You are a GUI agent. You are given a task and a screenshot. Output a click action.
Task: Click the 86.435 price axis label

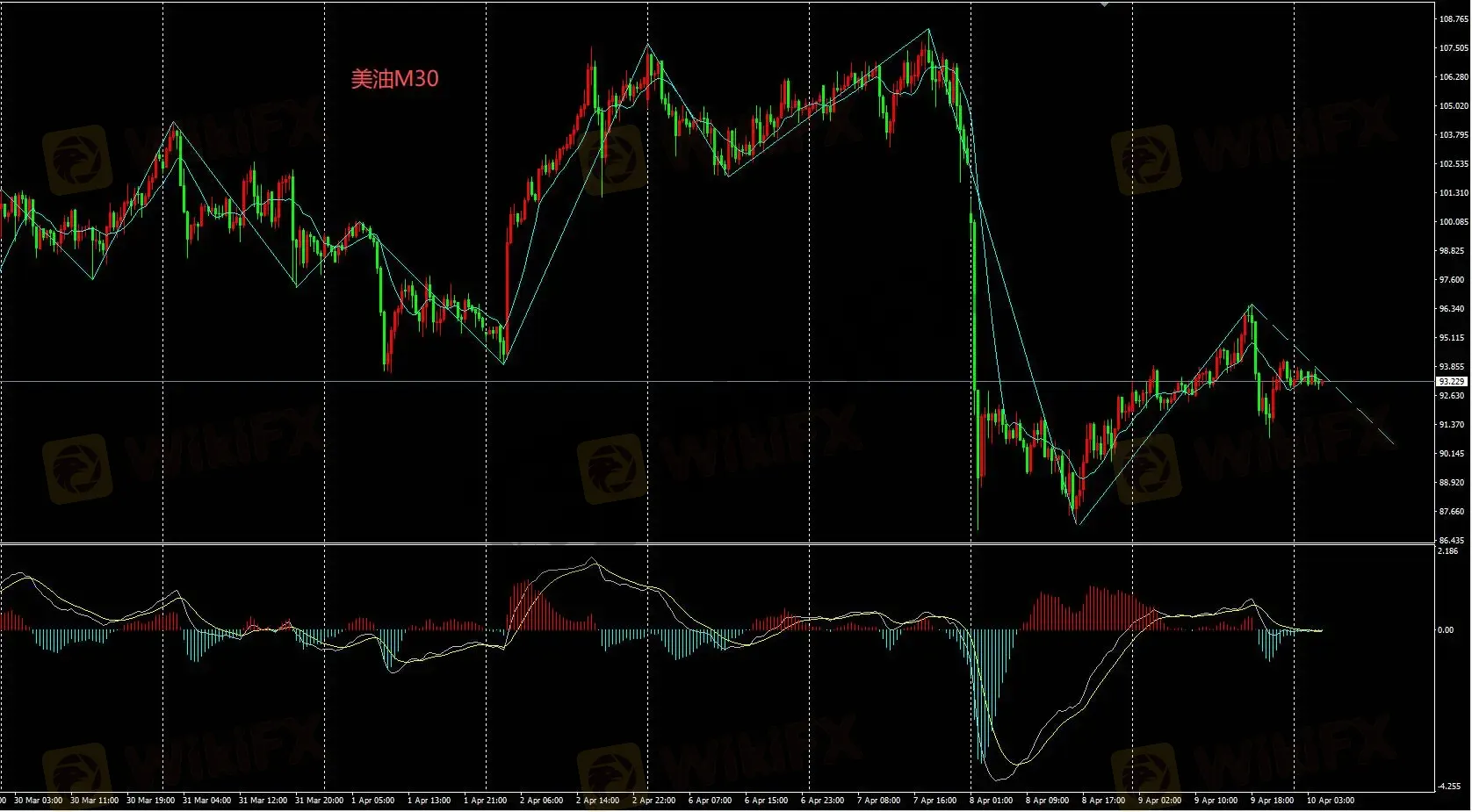coord(1454,541)
